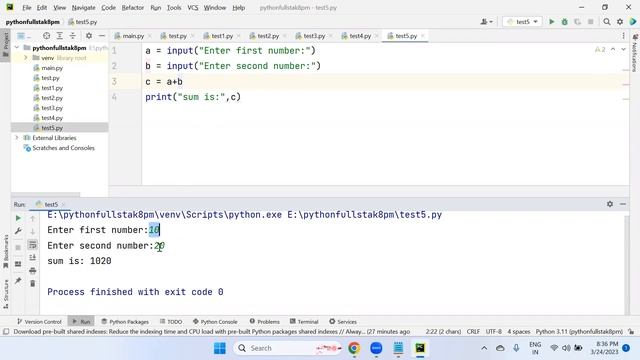Open the user account icon menu
Image resolution: width=640 pixels, height=360 pixels.
pos(486,22)
